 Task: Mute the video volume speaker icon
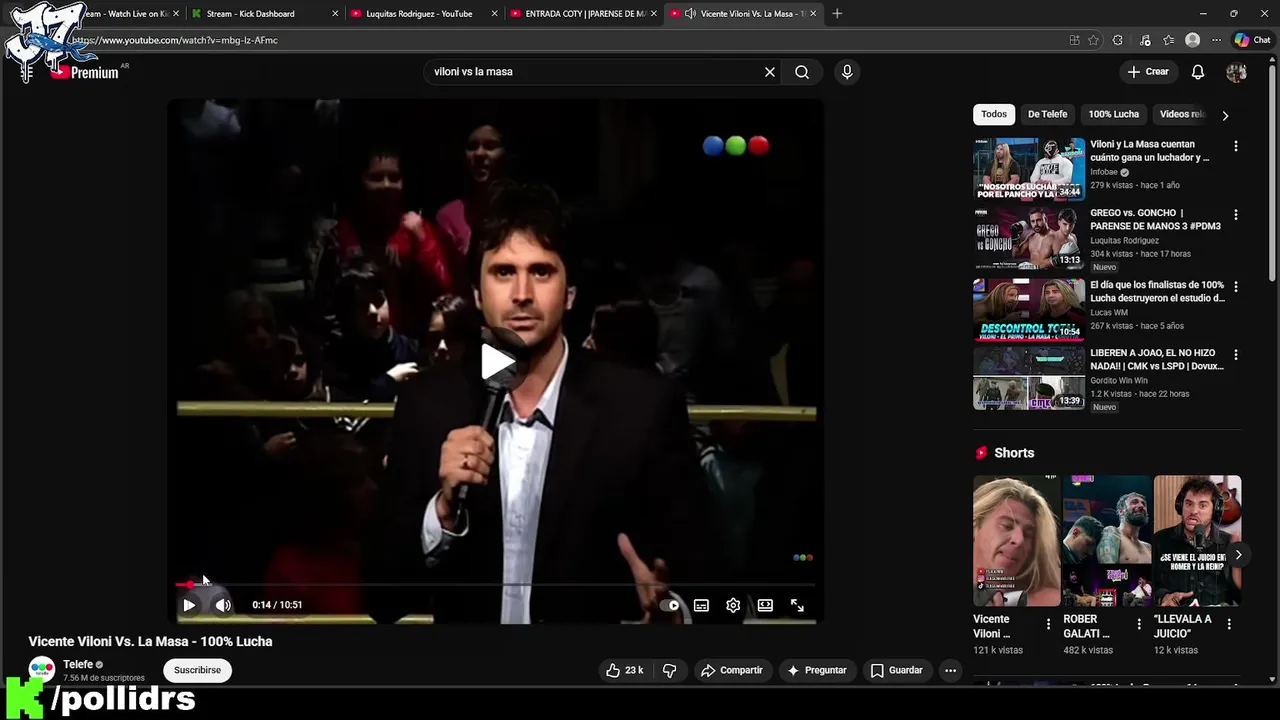click(x=223, y=605)
